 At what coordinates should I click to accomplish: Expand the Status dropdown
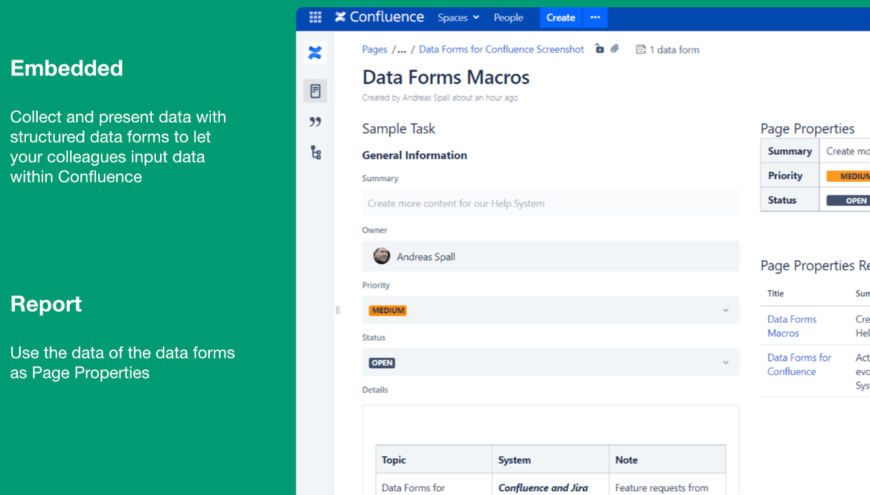coord(725,363)
